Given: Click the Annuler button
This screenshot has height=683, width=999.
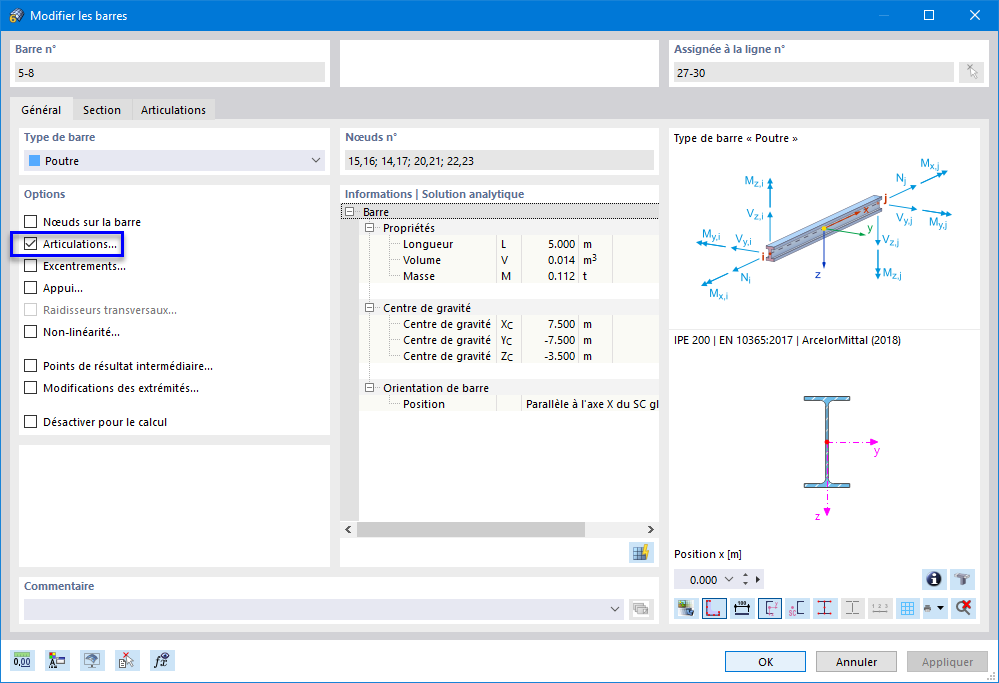Looking at the screenshot, I should pos(856,661).
